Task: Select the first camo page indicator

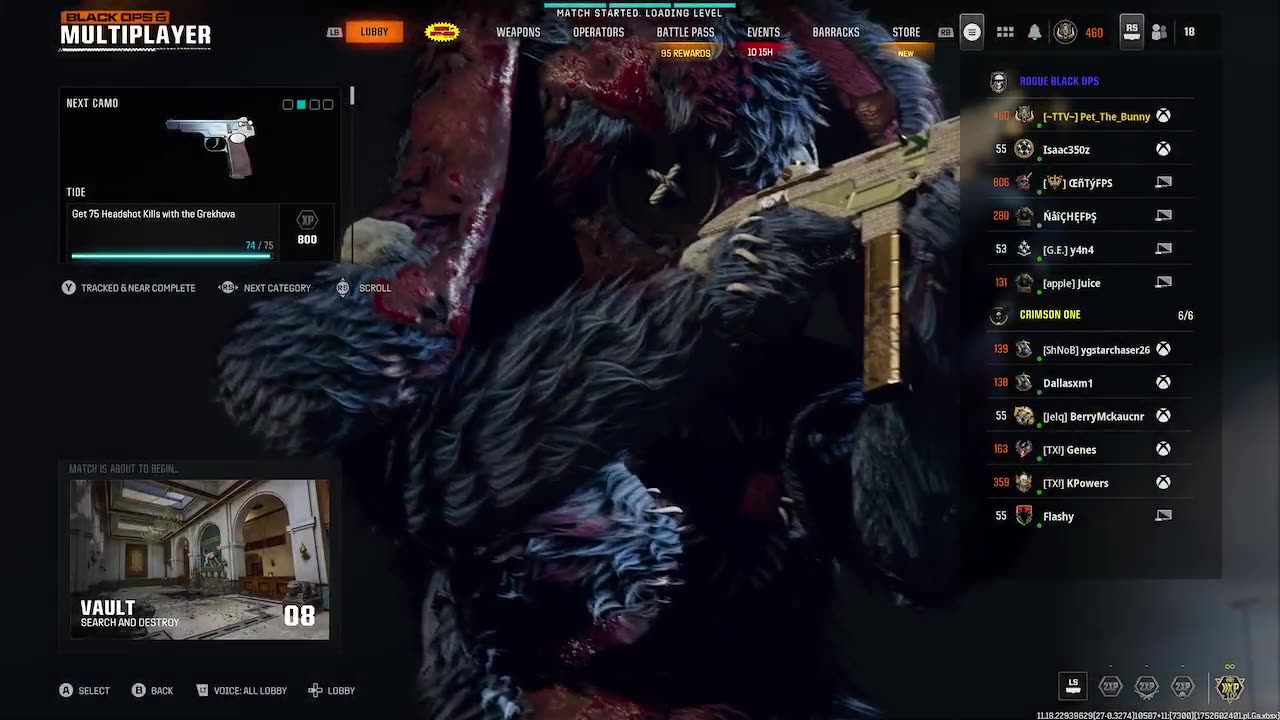Action: click(288, 104)
